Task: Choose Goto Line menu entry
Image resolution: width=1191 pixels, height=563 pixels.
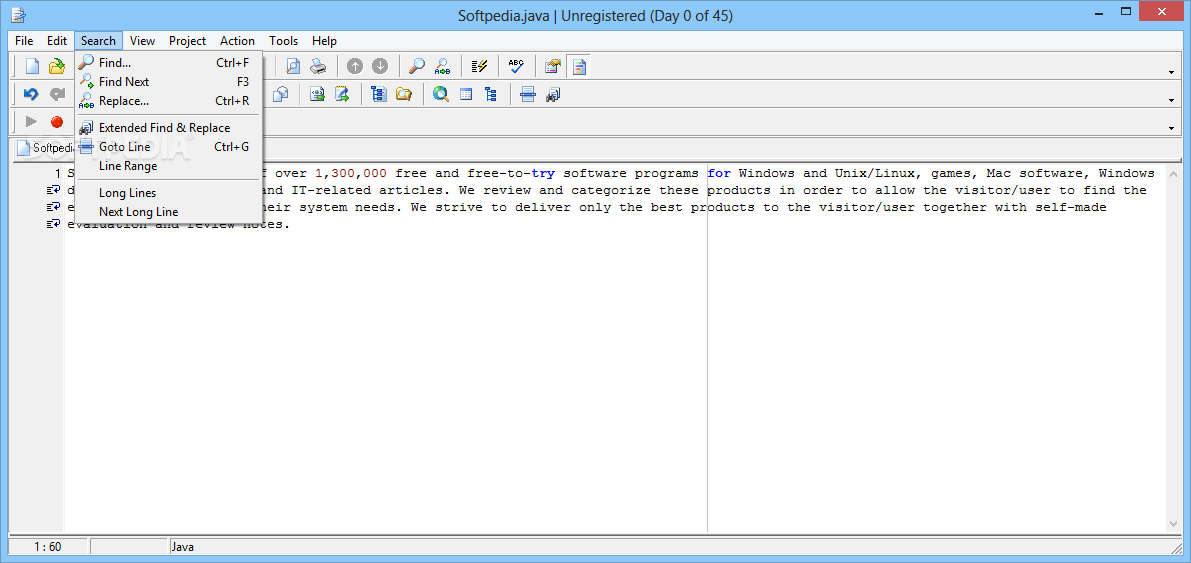Action: pyautogui.click(x=169, y=147)
